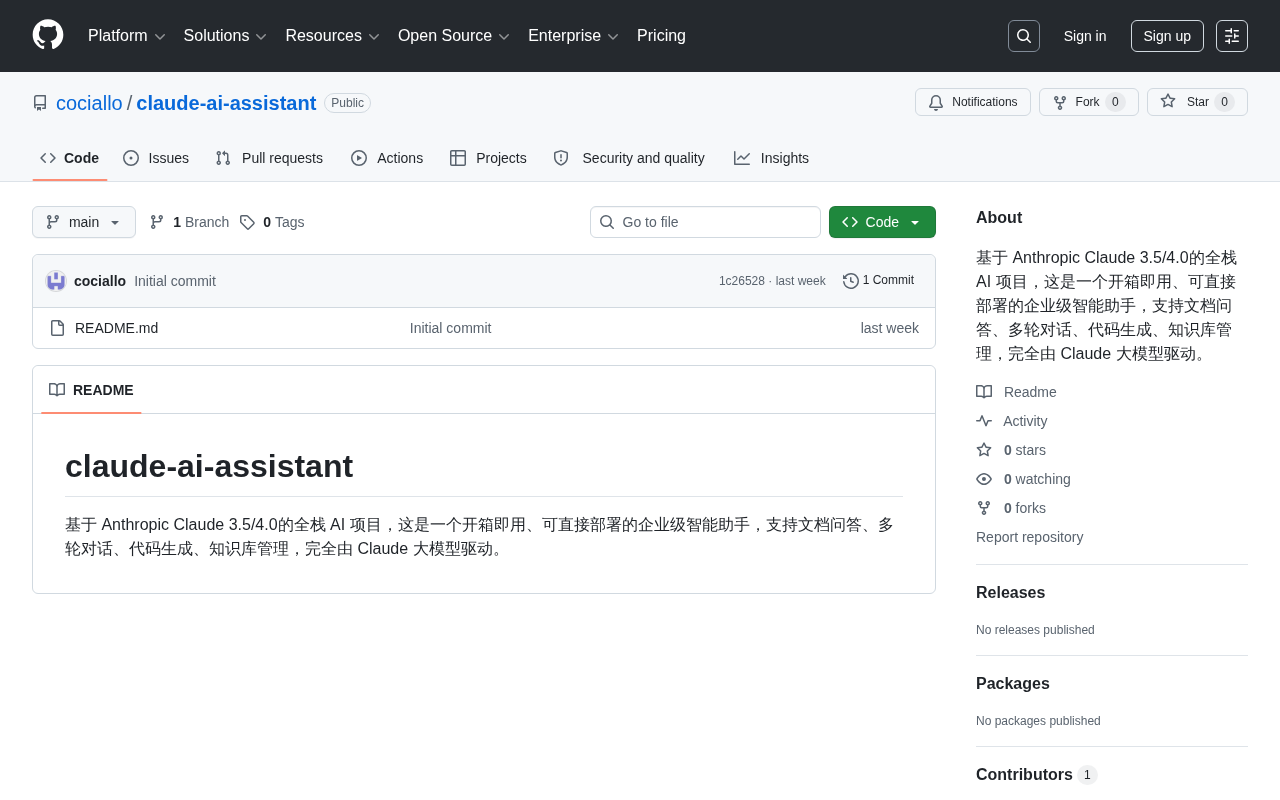
Task: Click the pulse icon beside Activity
Action: point(984,421)
